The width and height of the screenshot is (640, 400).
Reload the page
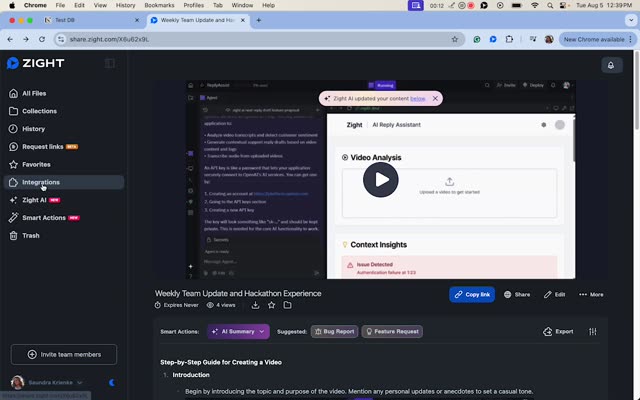(x=42, y=39)
